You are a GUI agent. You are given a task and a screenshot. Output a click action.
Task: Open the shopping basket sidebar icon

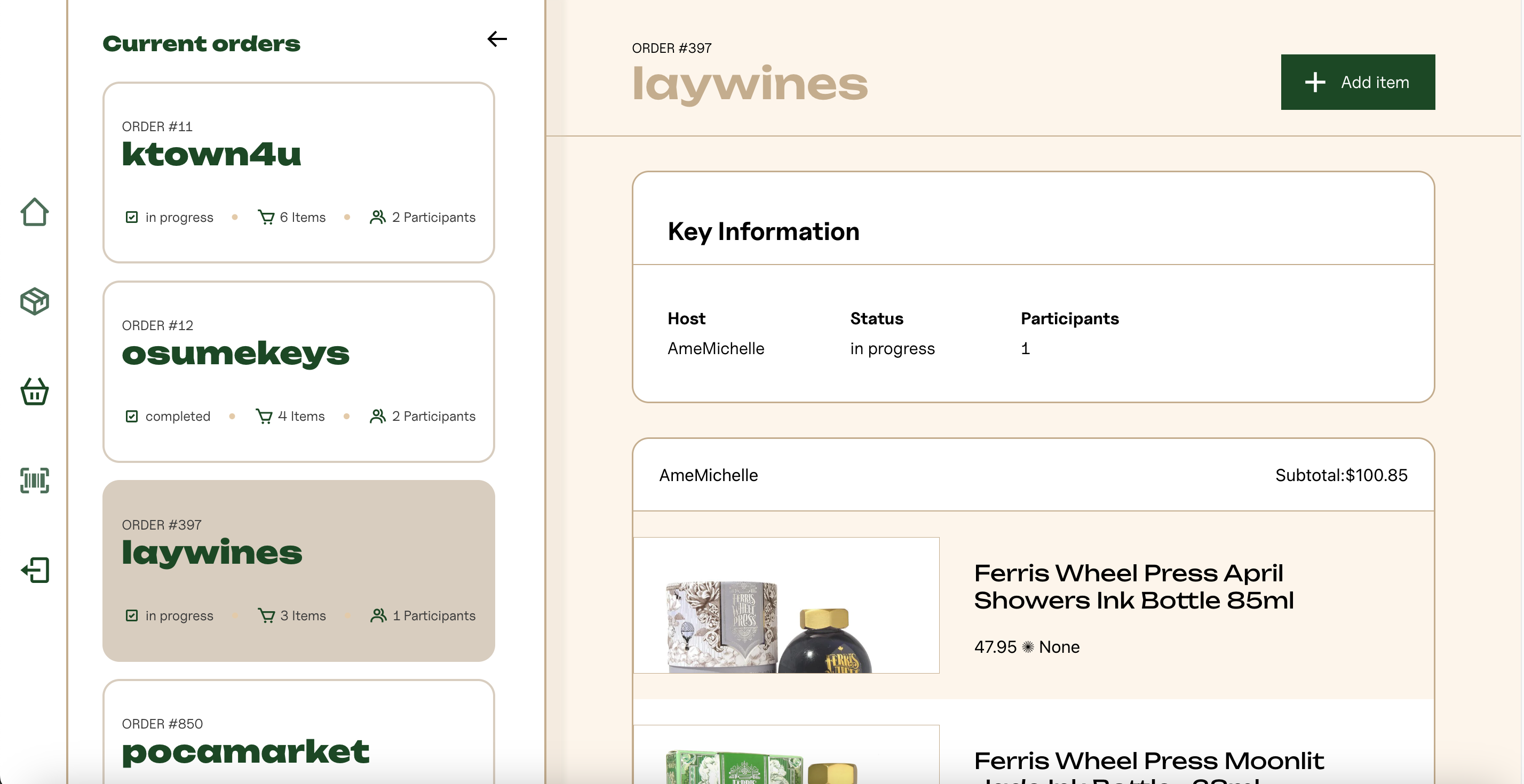(34, 391)
